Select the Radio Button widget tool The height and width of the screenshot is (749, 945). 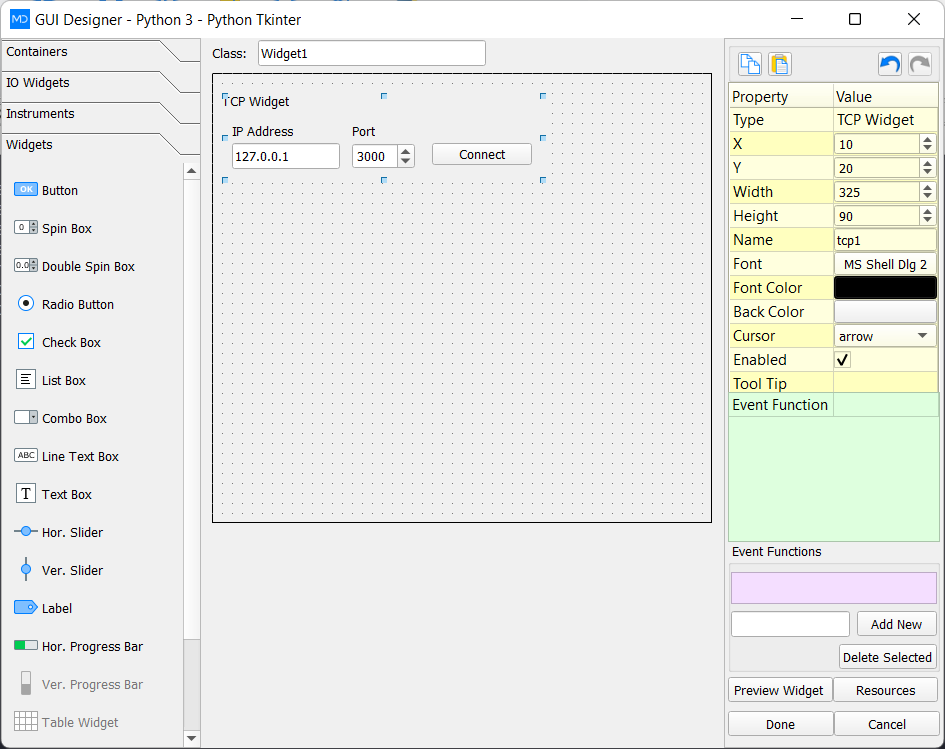tap(75, 304)
